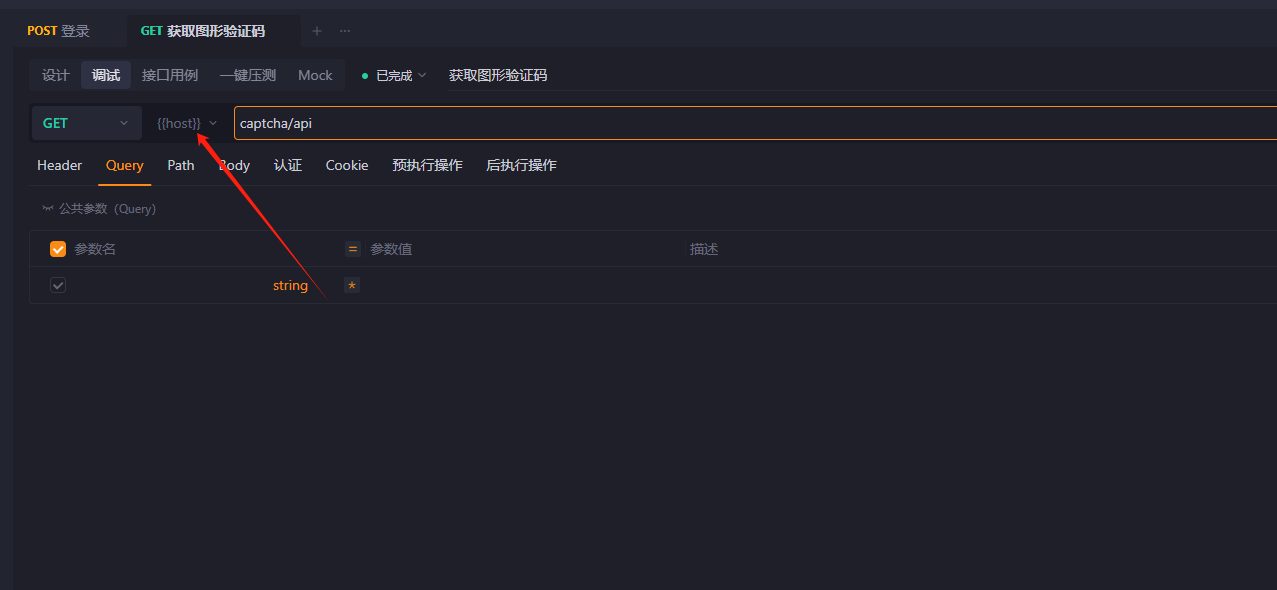
Task: Select the GET 获取图形验证码 tab
Action: point(203,31)
